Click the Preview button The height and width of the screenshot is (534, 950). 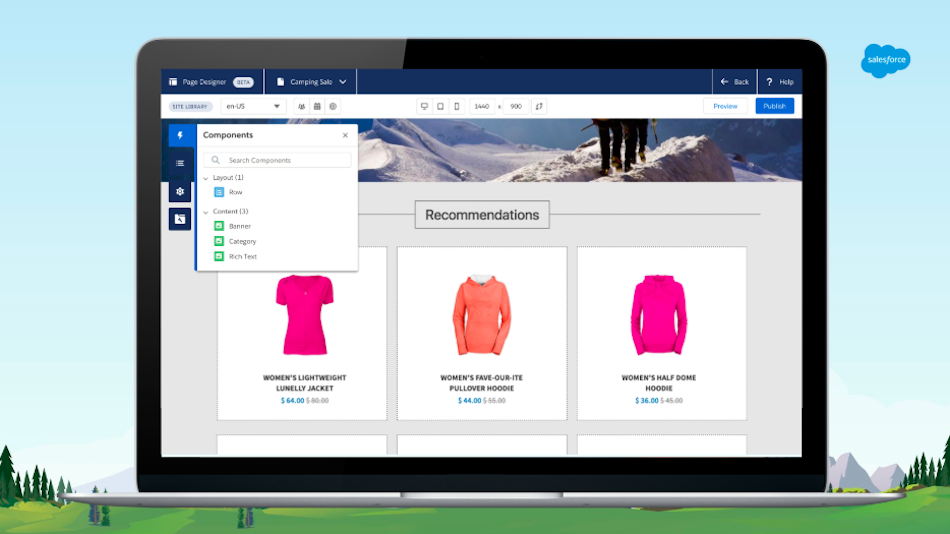725,106
